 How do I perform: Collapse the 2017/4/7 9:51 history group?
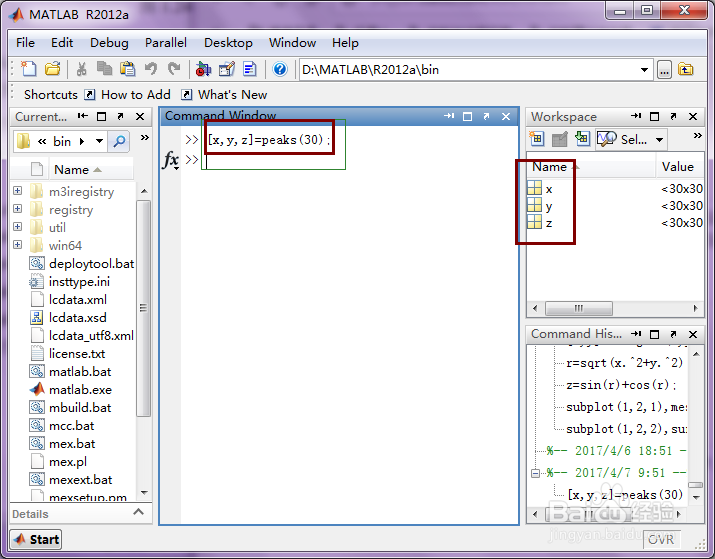point(535,473)
